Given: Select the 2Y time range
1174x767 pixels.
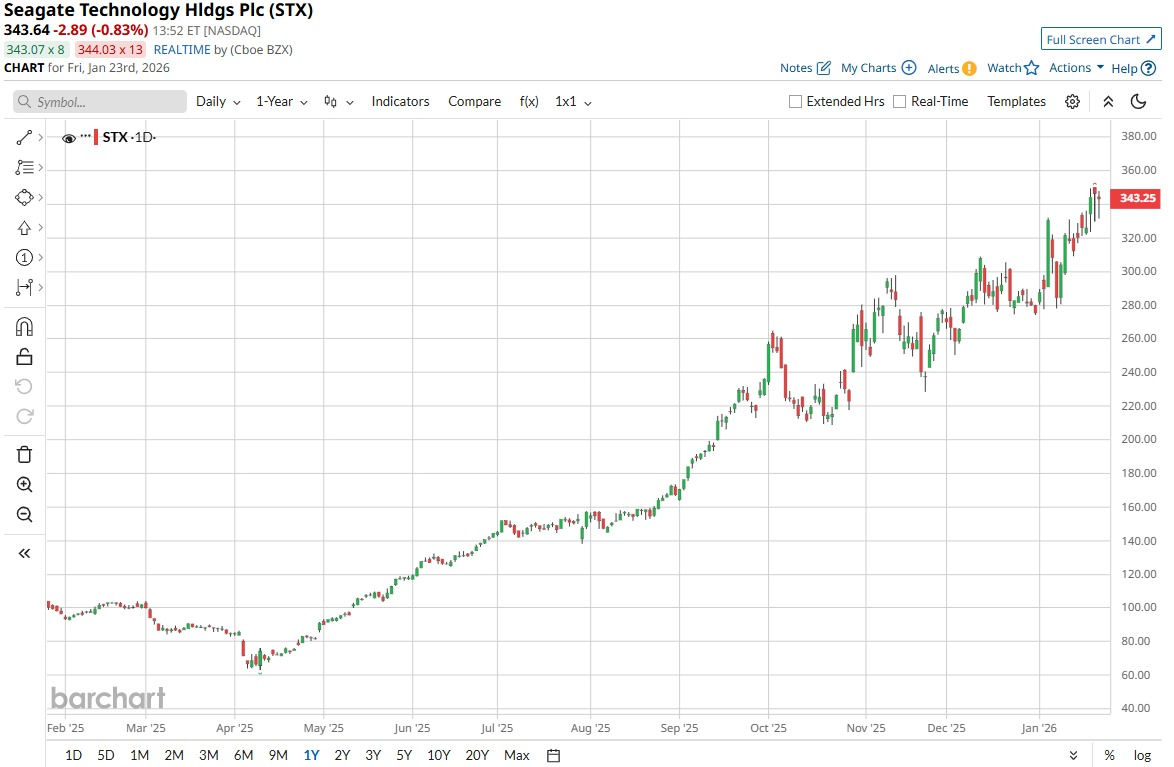Looking at the screenshot, I should (x=342, y=756).
